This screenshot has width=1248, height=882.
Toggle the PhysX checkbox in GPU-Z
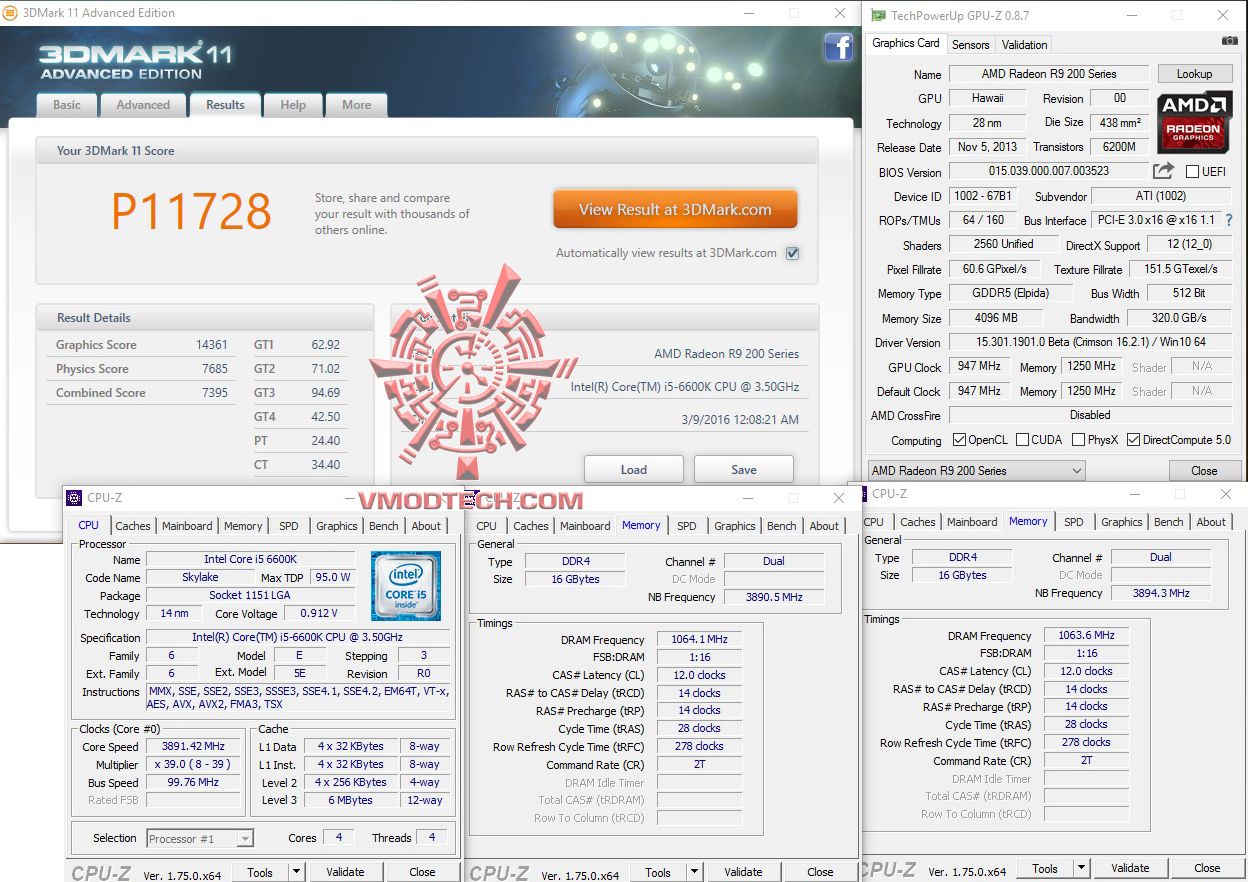(x=1079, y=440)
